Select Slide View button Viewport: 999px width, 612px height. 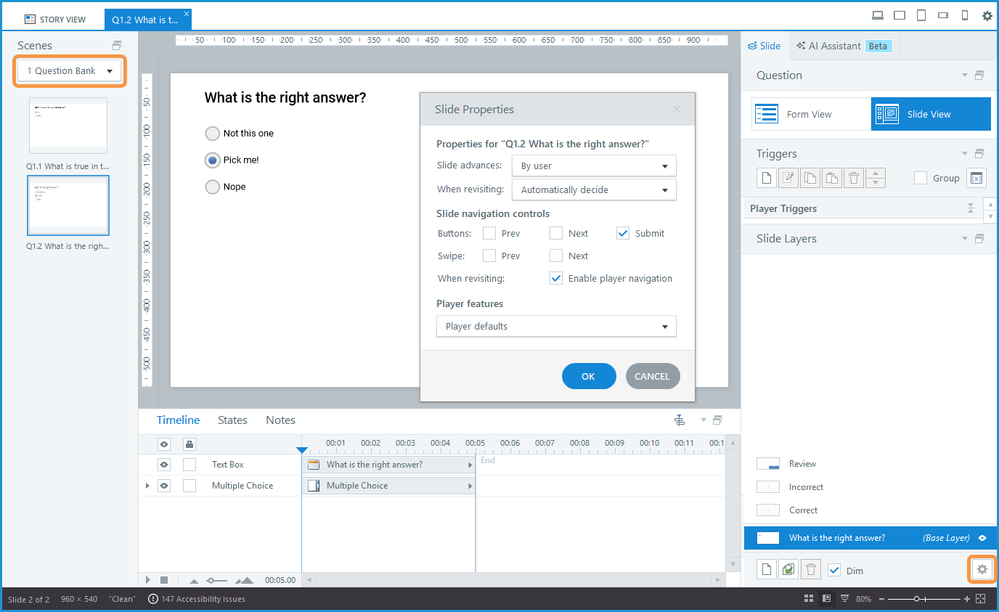click(x=931, y=114)
